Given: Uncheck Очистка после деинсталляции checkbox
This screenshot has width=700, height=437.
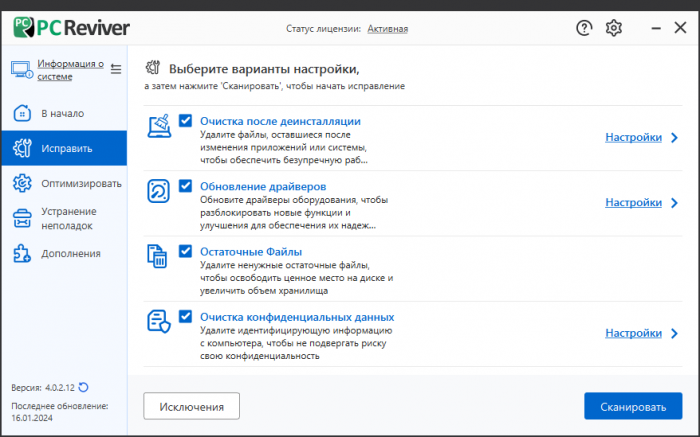Looking at the screenshot, I should 185,121.
